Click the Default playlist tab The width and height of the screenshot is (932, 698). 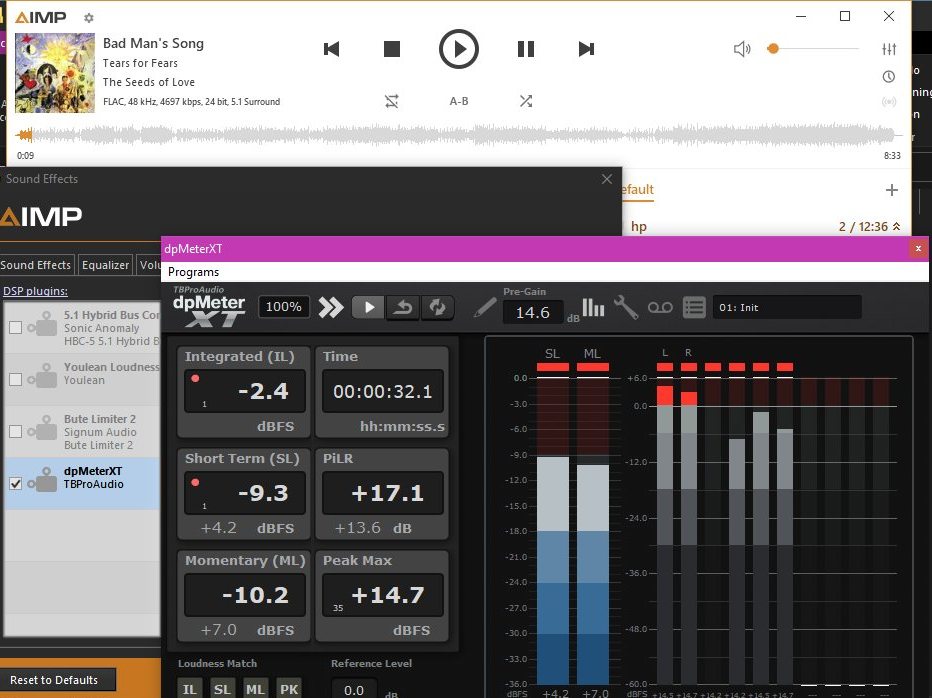(x=638, y=190)
